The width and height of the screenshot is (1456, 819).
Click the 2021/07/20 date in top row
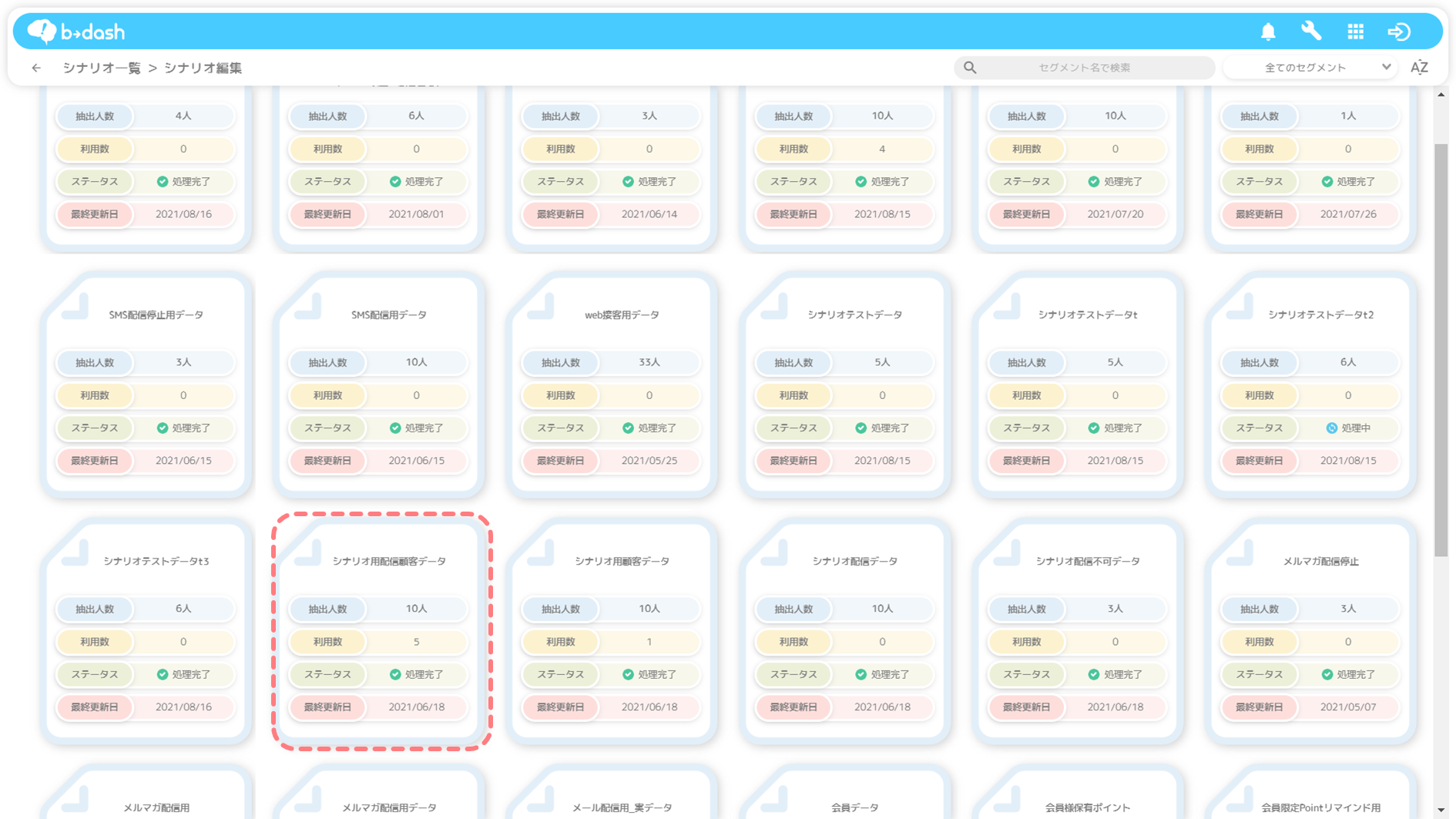[x=1115, y=214]
